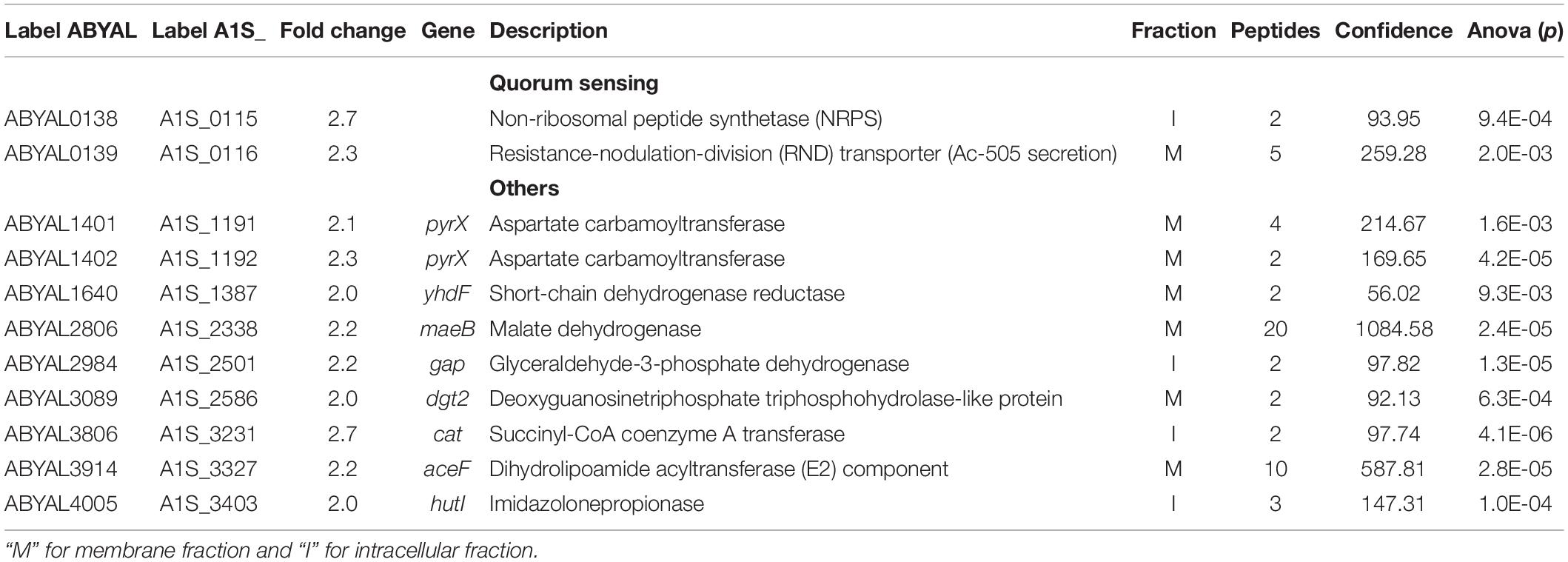Select the hutI gene cell

click(x=447, y=504)
